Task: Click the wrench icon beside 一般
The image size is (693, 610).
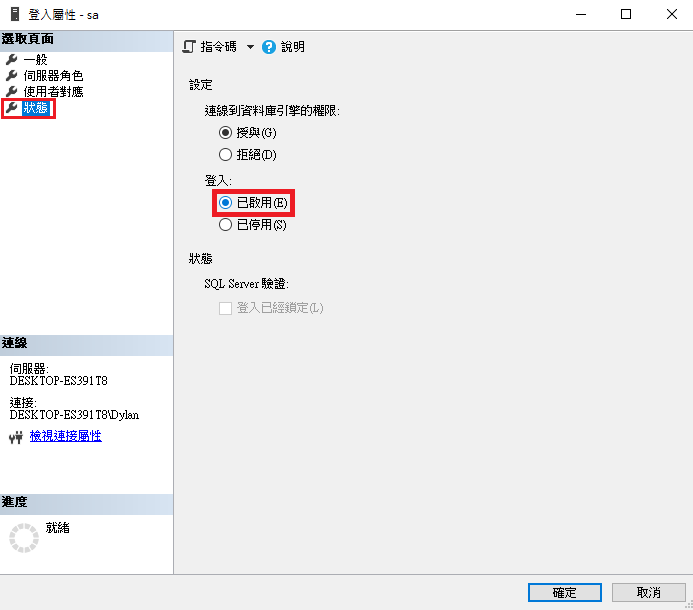Action: coord(11,59)
